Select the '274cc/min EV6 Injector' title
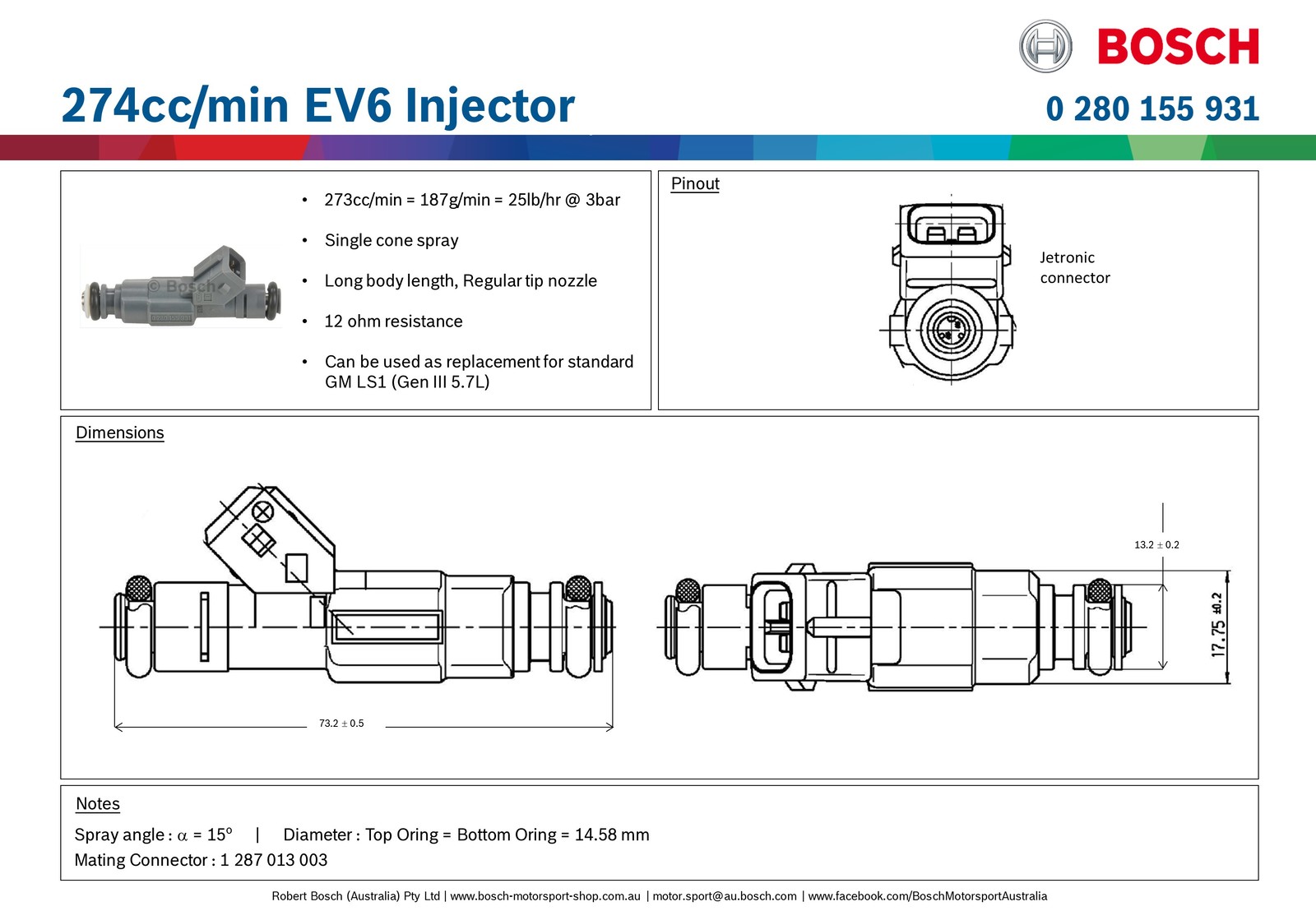The width and height of the screenshot is (1316, 911). tap(317, 107)
